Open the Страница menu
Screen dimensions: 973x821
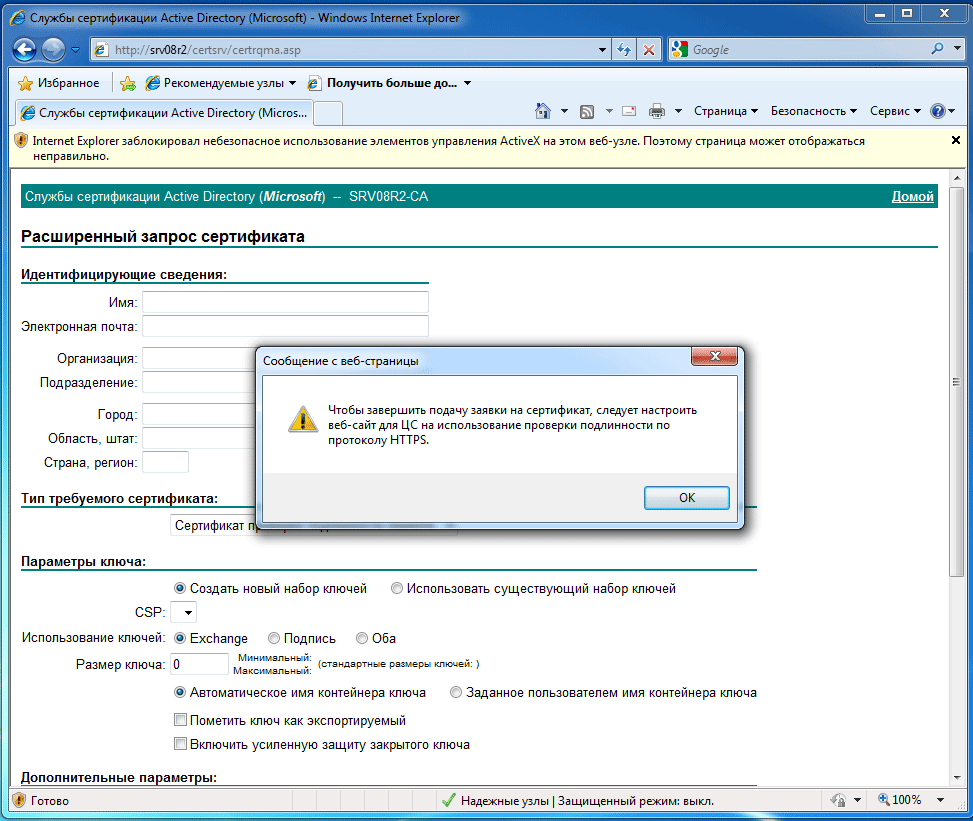(725, 111)
